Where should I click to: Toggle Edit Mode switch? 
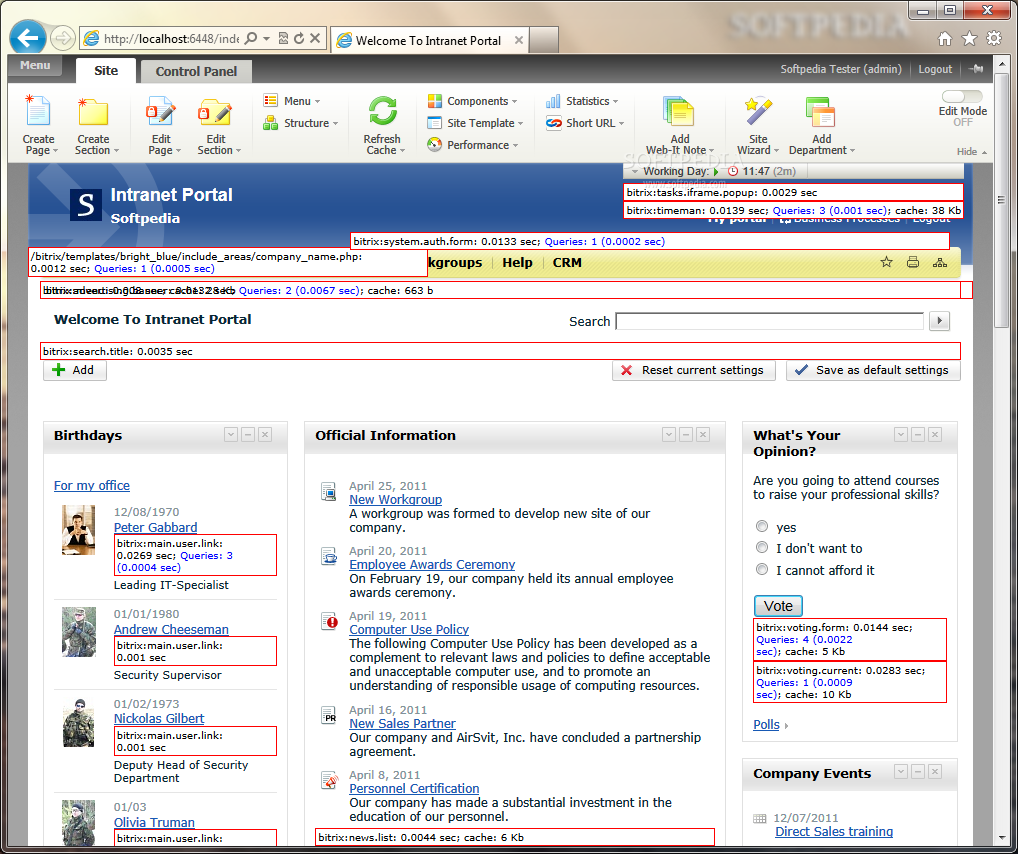point(962,97)
